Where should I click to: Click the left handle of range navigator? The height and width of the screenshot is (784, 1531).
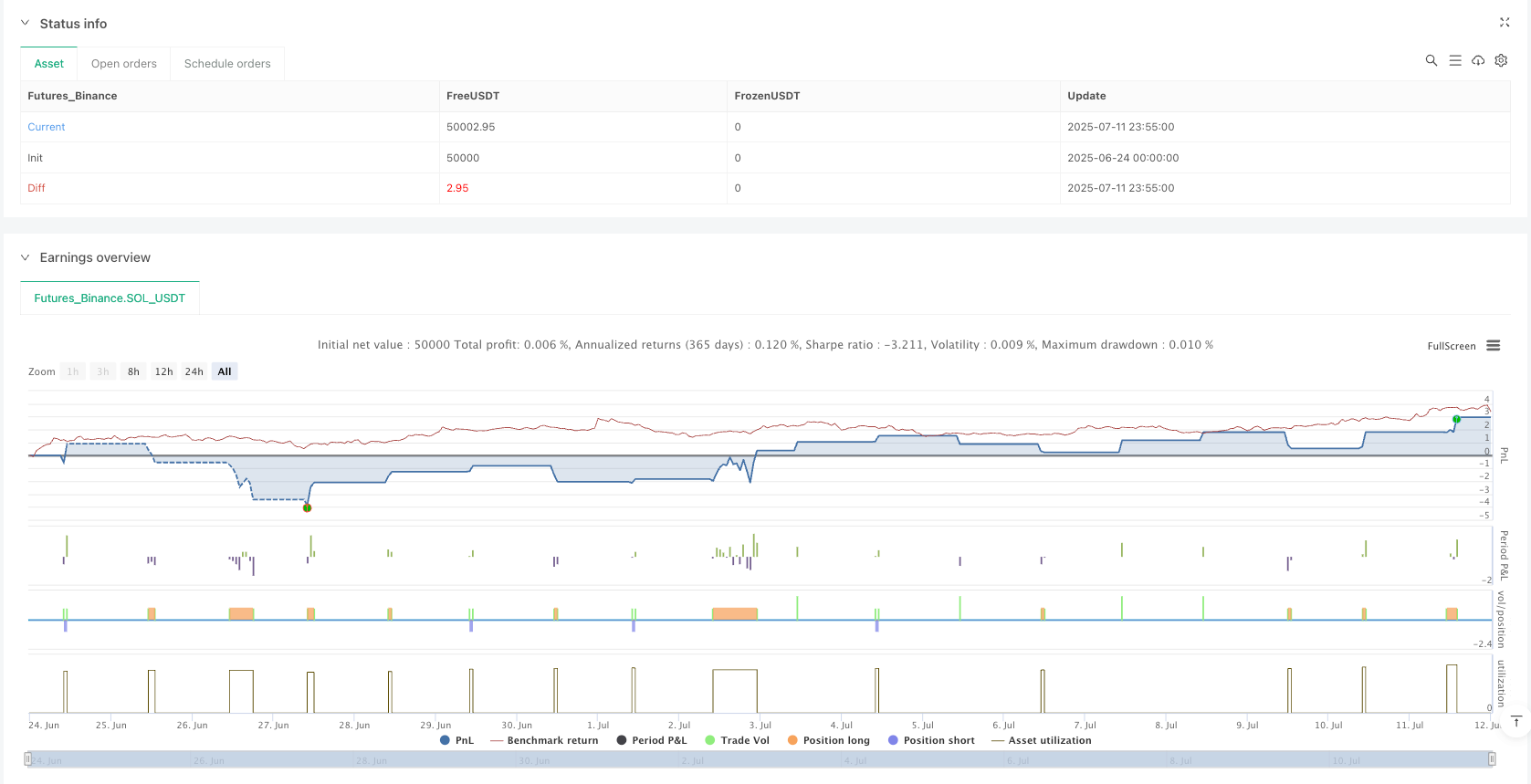coord(28,759)
